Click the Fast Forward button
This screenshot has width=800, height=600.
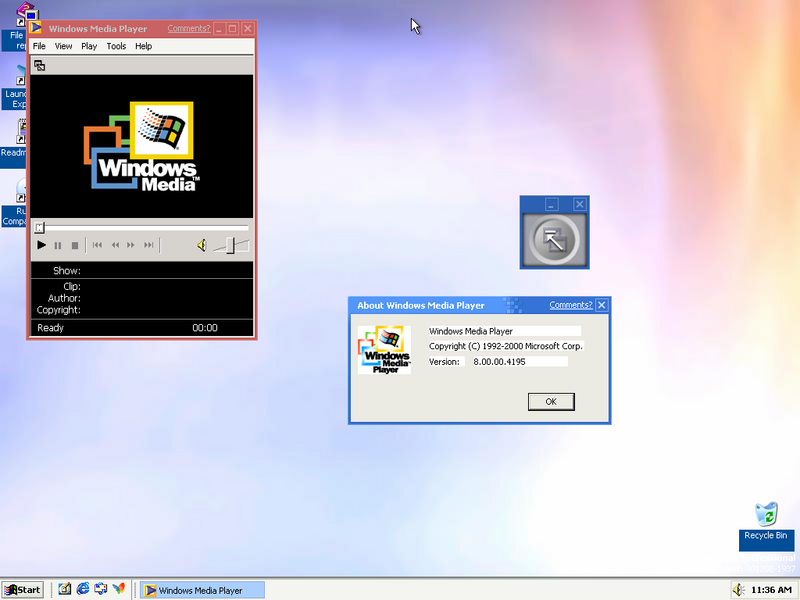tap(131, 245)
